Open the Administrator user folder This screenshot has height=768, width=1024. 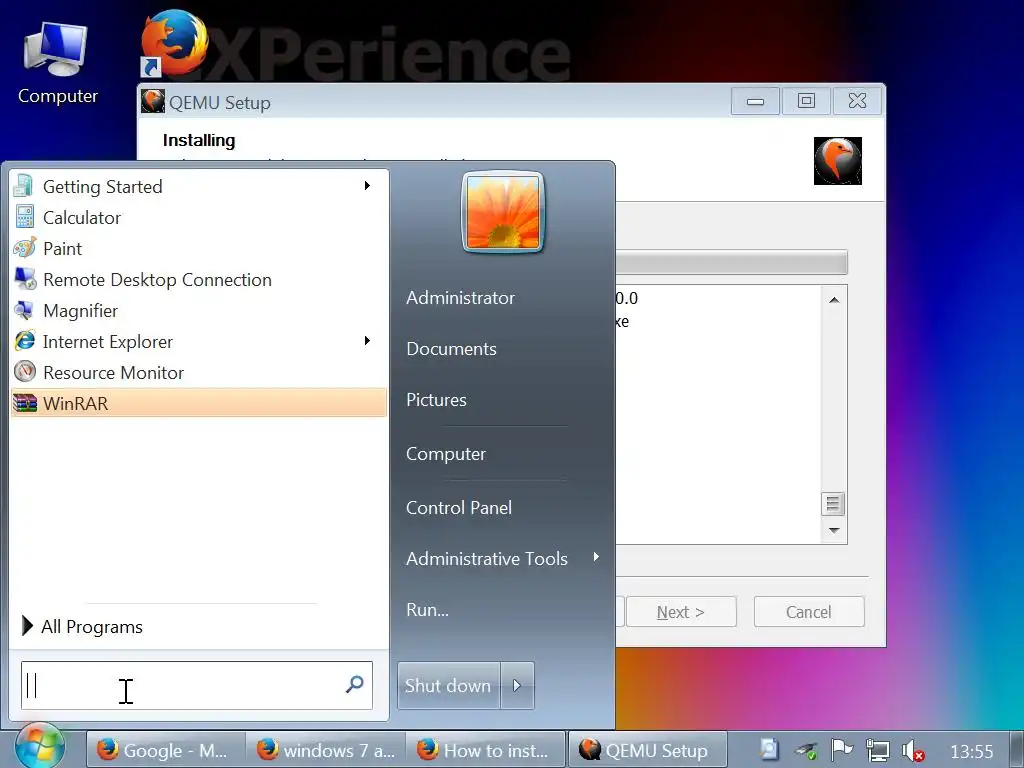460,298
